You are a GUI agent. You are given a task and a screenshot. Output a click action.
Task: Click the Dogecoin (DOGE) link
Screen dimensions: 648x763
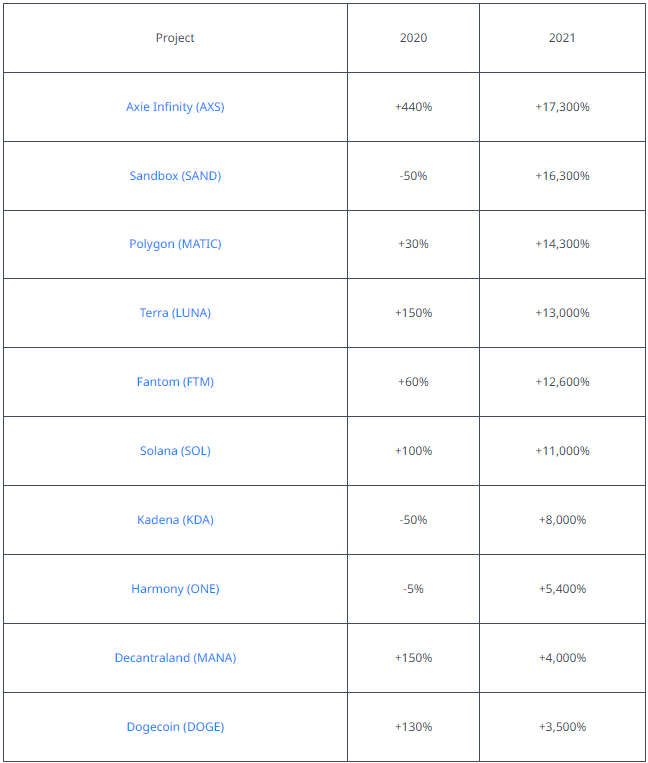pos(175,727)
